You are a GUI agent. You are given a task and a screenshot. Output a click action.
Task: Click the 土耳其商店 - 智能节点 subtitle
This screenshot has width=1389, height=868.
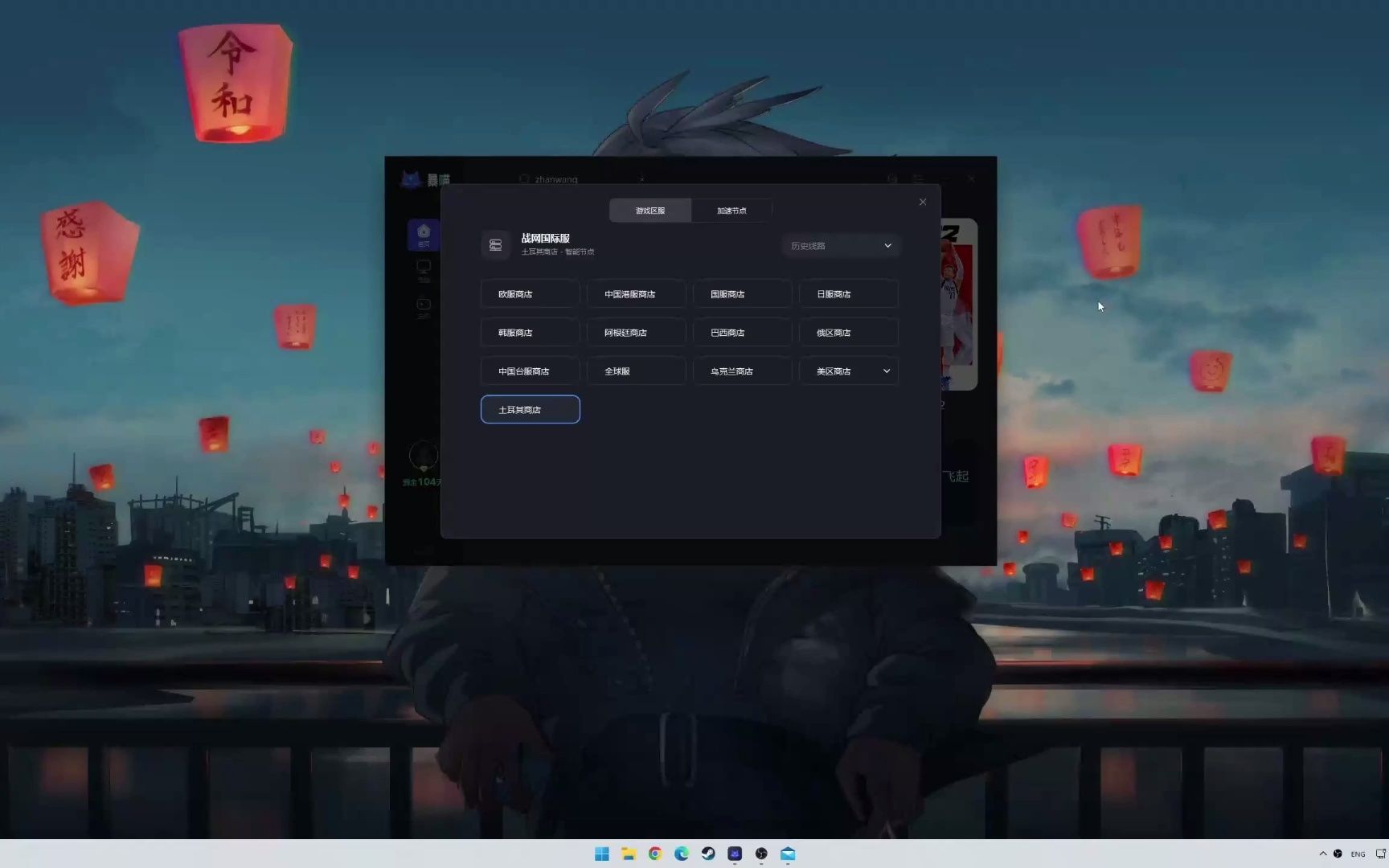pyautogui.click(x=558, y=252)
